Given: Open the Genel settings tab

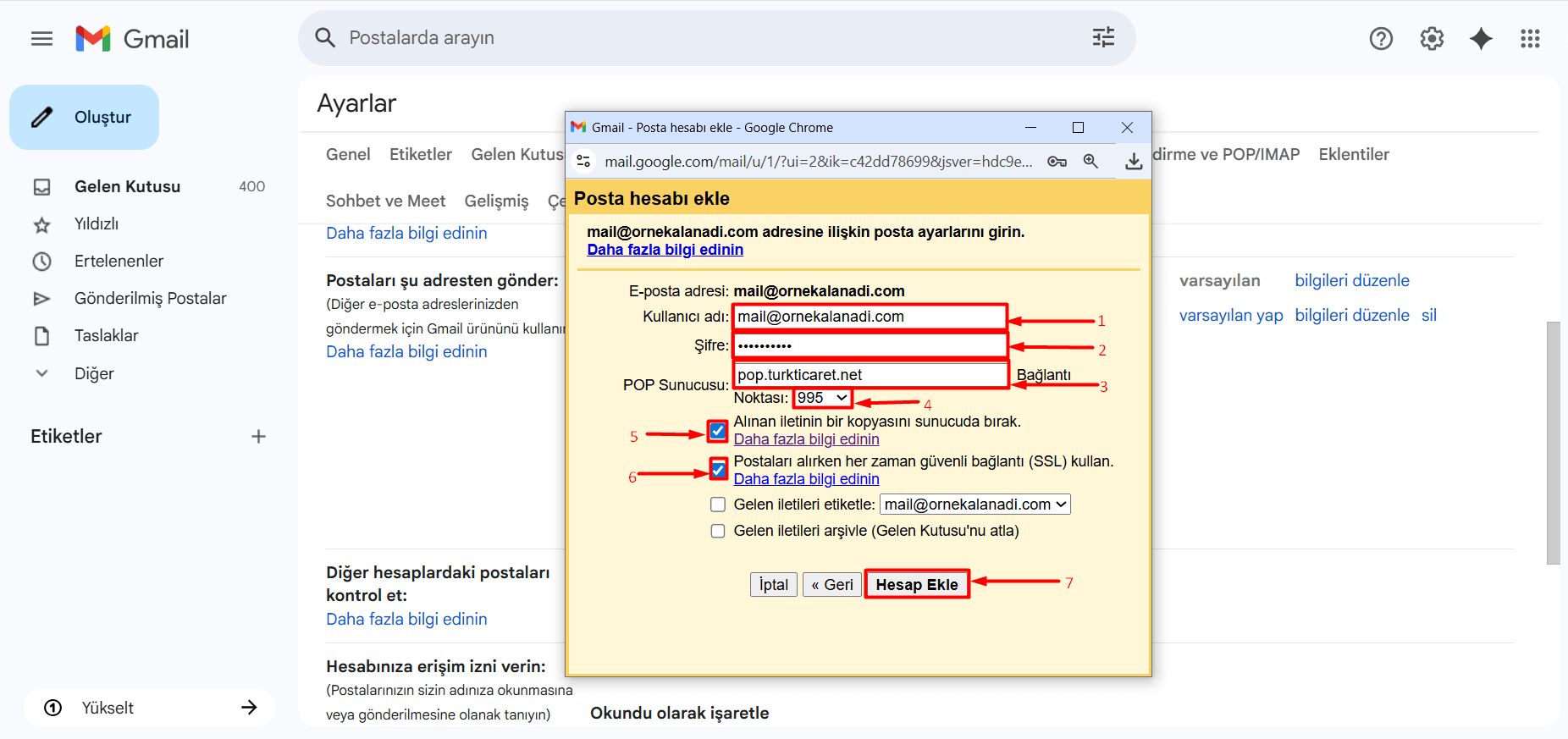Looking at the screenshot, I should [348, 154].
